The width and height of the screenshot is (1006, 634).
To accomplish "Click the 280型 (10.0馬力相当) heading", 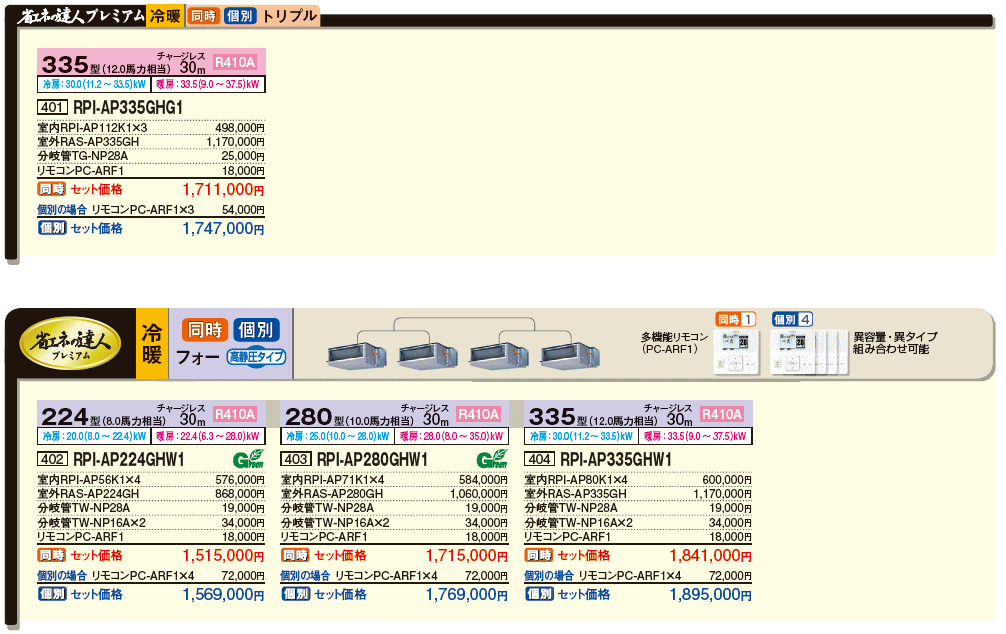I will [x=349, y=417].
